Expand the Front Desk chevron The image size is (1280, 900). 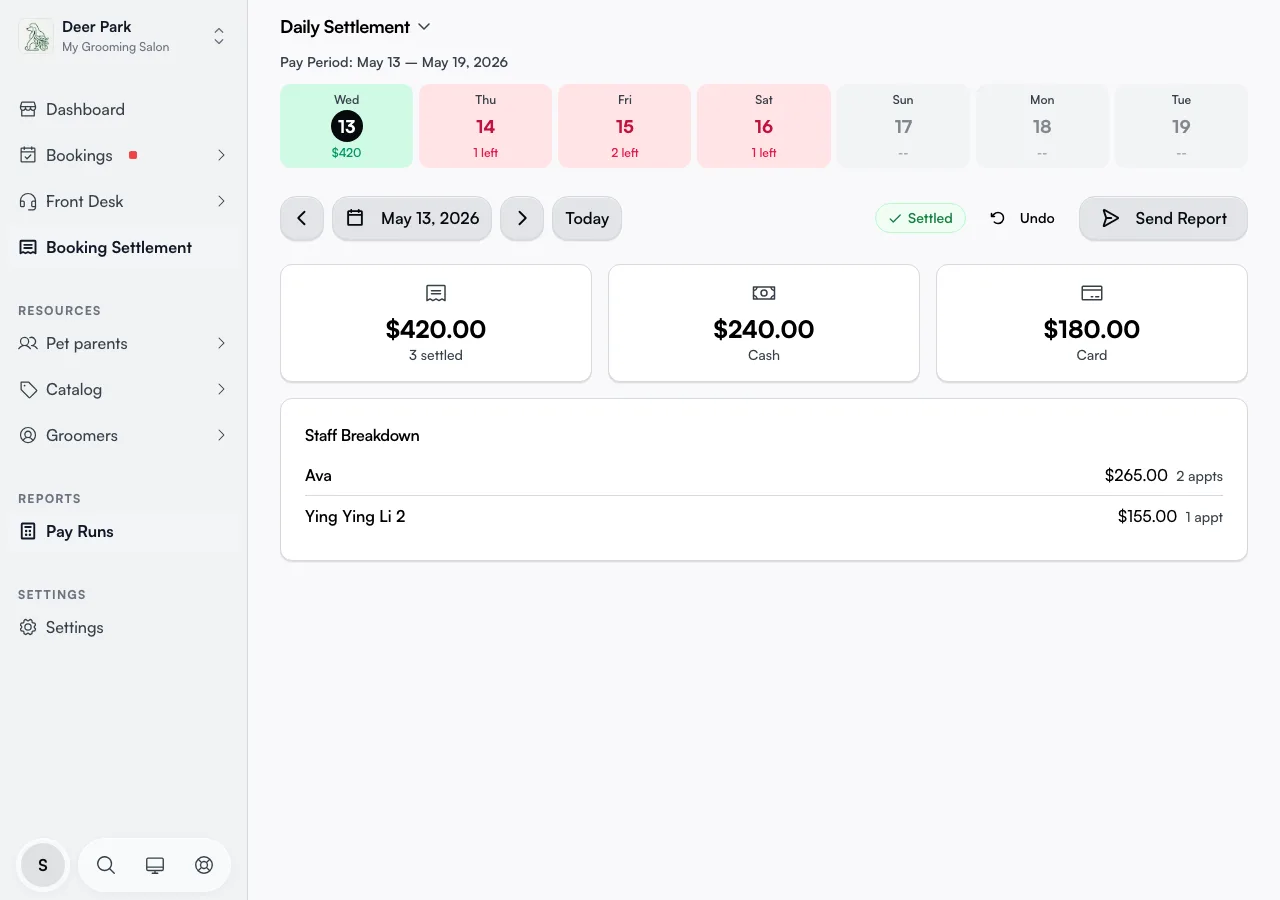click(x=221, y=201)
